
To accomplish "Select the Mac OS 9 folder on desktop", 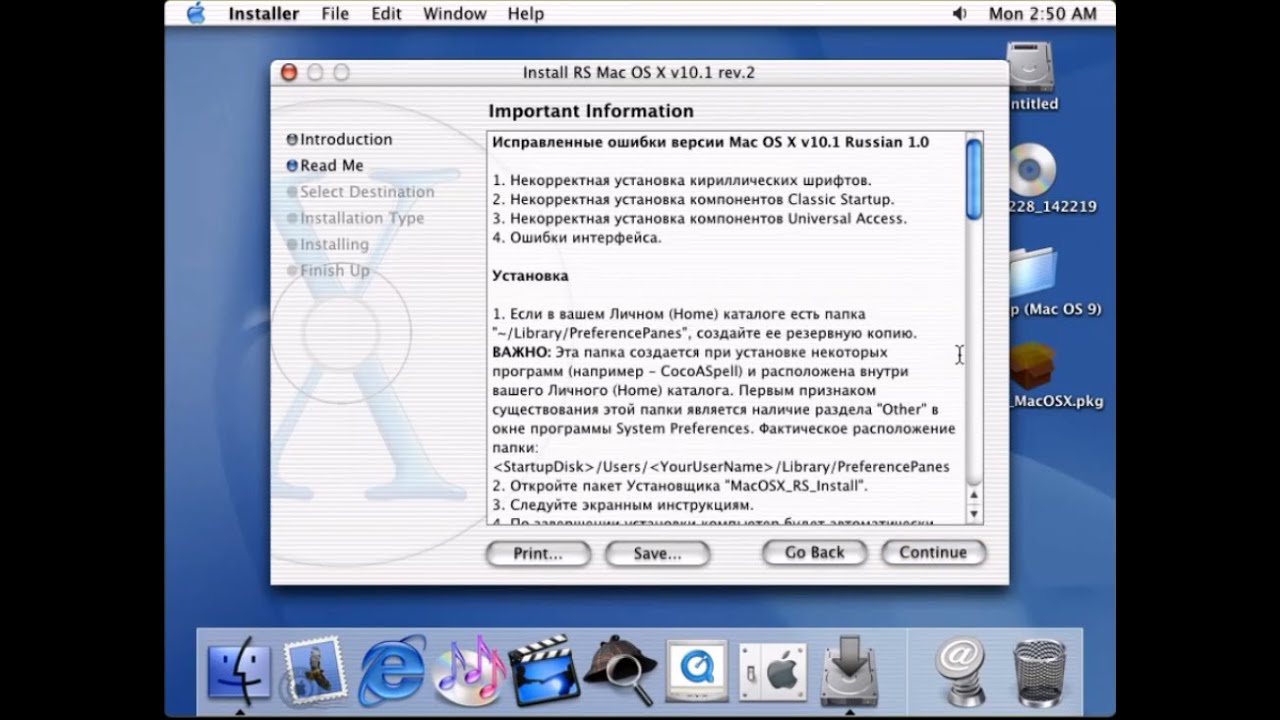I will pyautogui.click(x=1032, y=272).
